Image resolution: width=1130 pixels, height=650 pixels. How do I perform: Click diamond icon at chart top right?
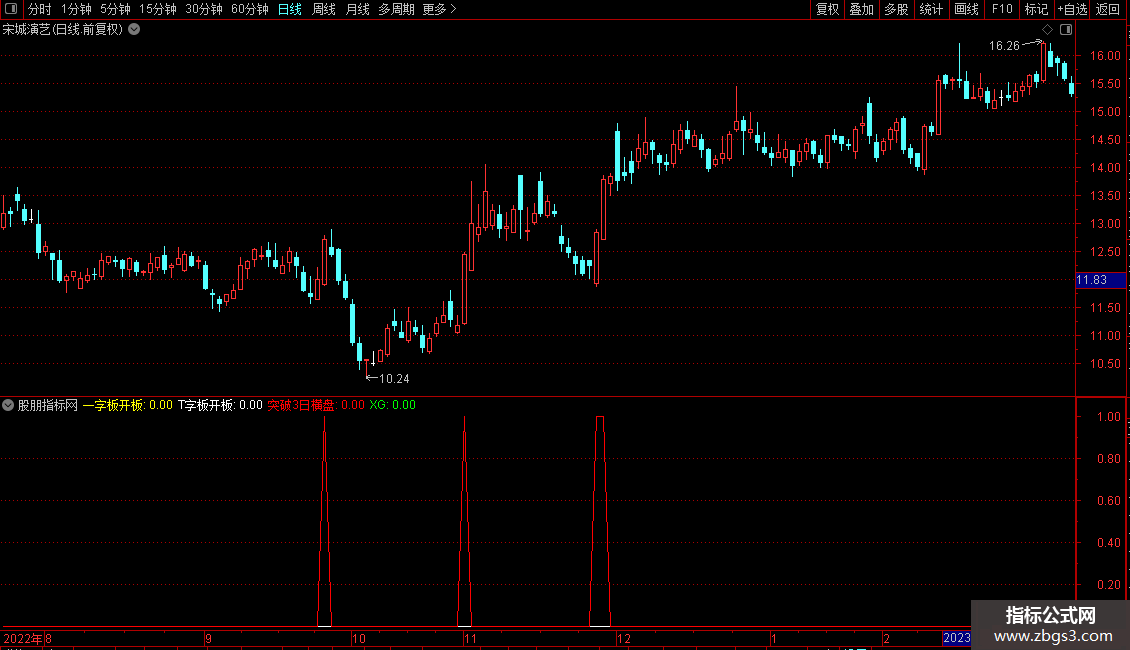pos(1048,30)
